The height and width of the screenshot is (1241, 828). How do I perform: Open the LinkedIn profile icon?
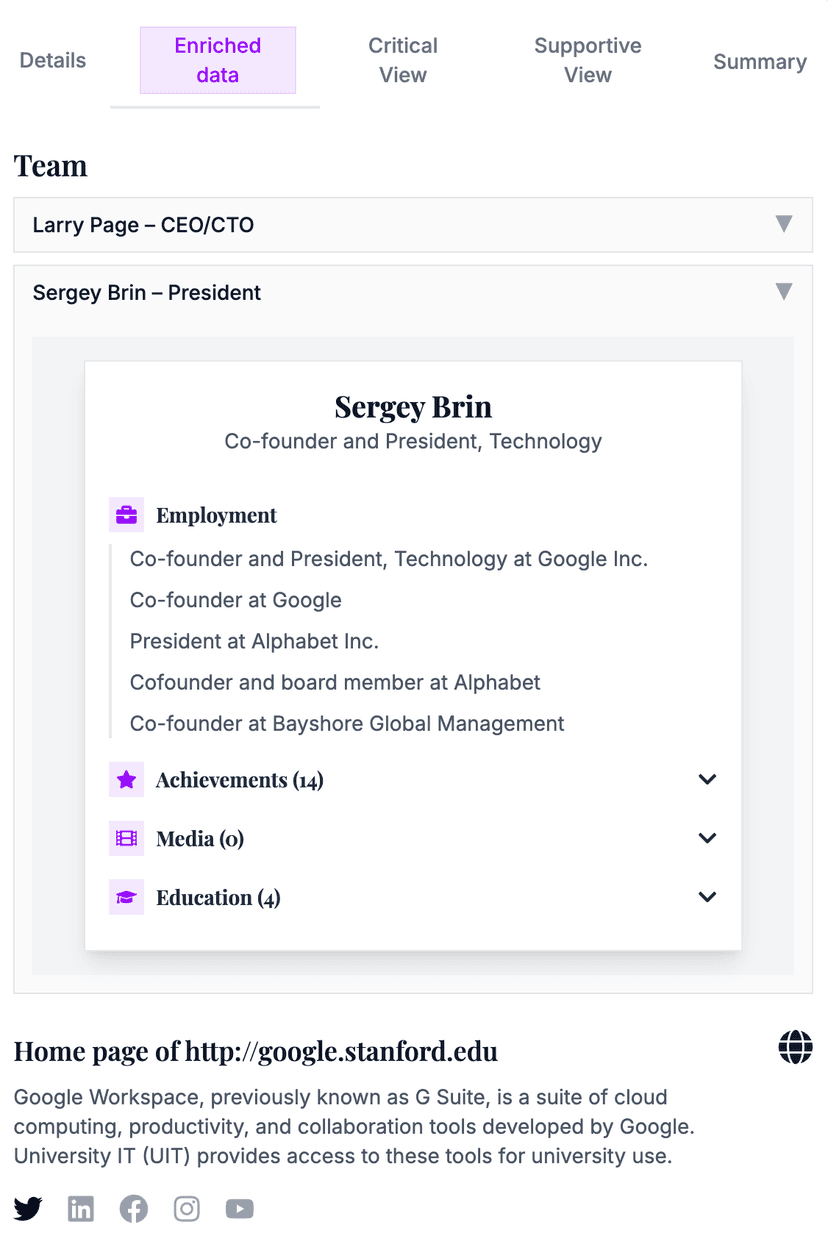81,1208
